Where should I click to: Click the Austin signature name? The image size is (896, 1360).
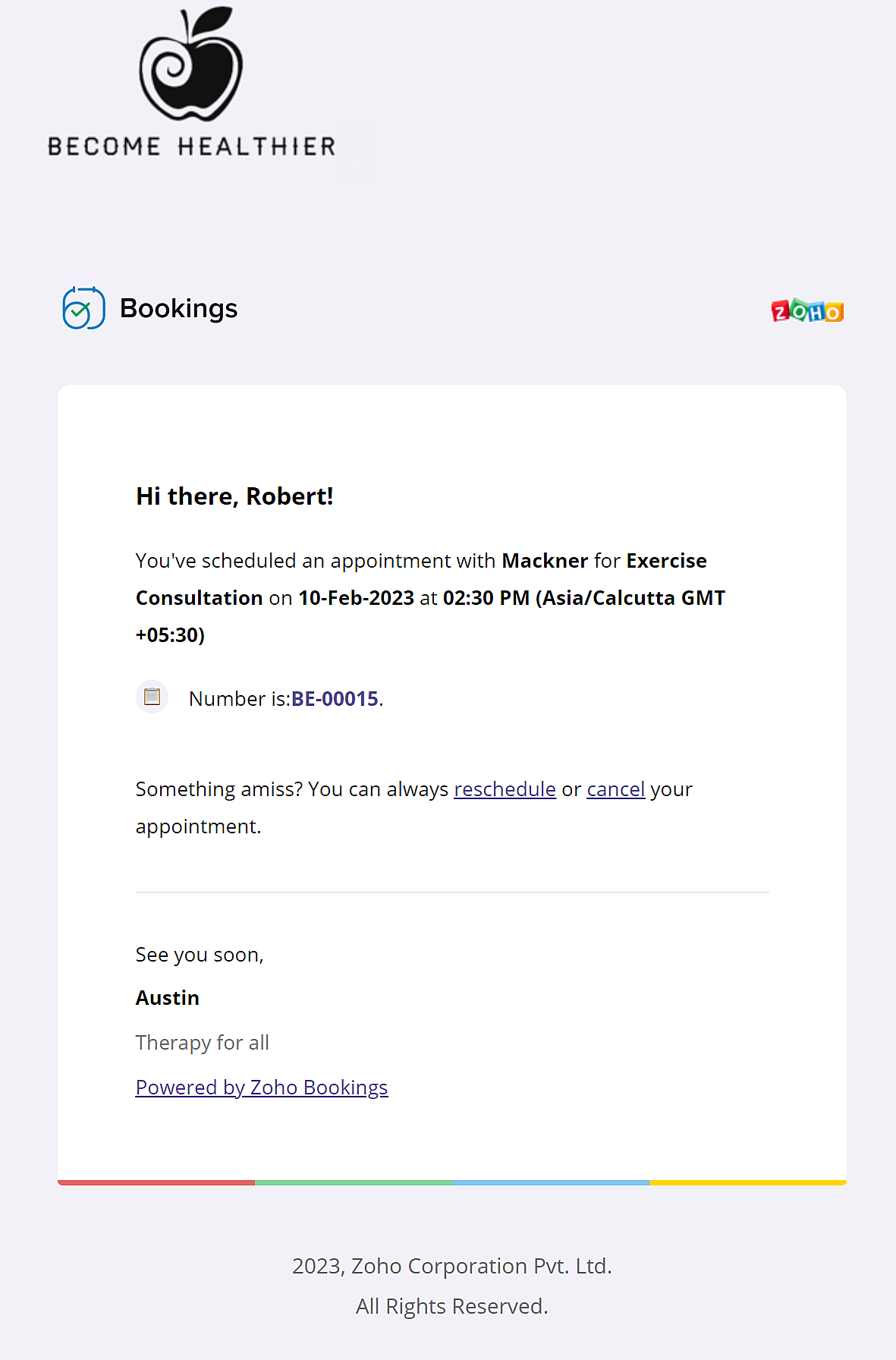168,998
